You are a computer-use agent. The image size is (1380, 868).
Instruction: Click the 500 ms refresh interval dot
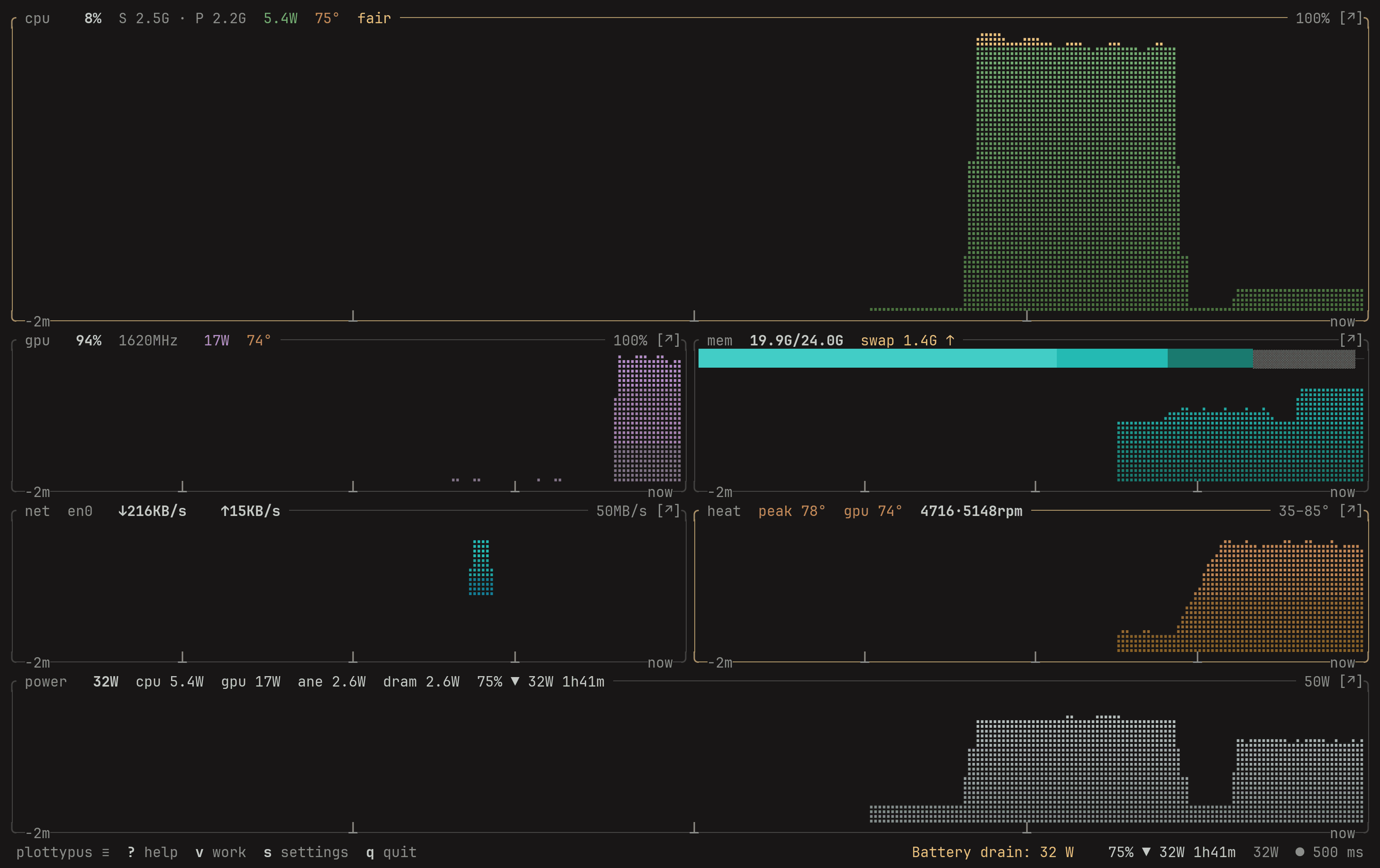(1300, 852)
